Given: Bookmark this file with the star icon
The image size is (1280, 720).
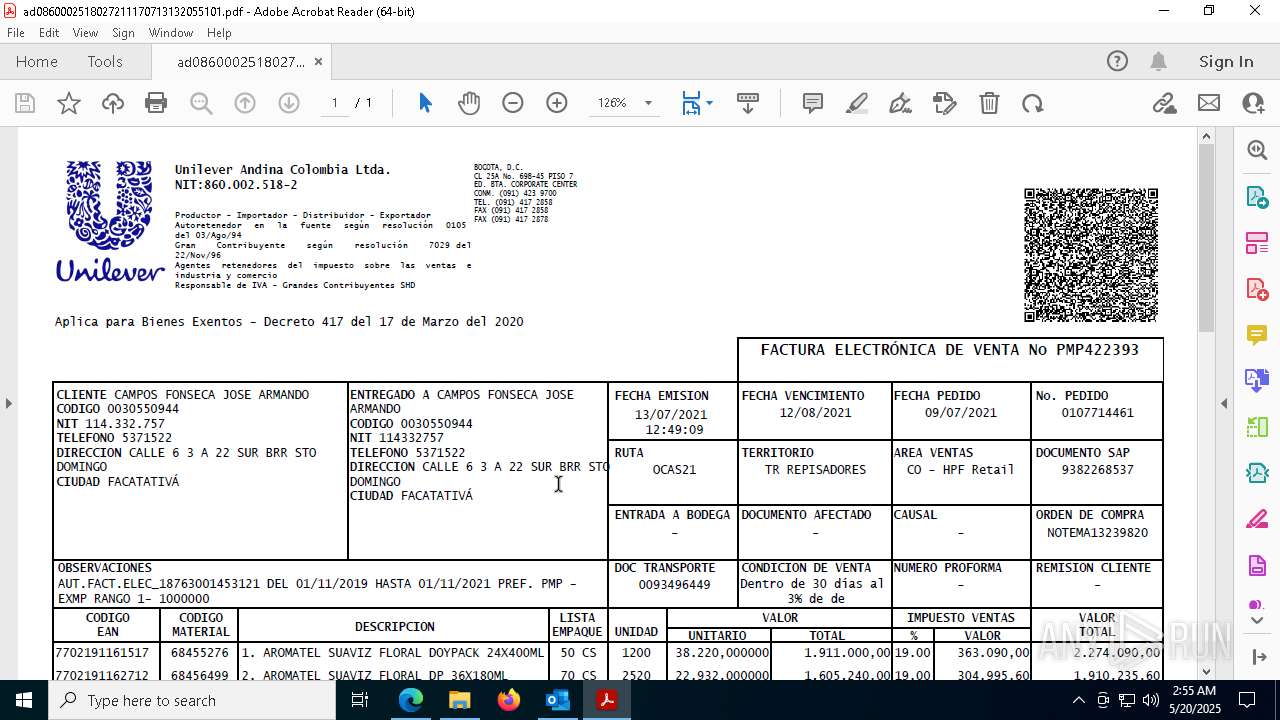Looking at the screenshot, I should point(69,103).
